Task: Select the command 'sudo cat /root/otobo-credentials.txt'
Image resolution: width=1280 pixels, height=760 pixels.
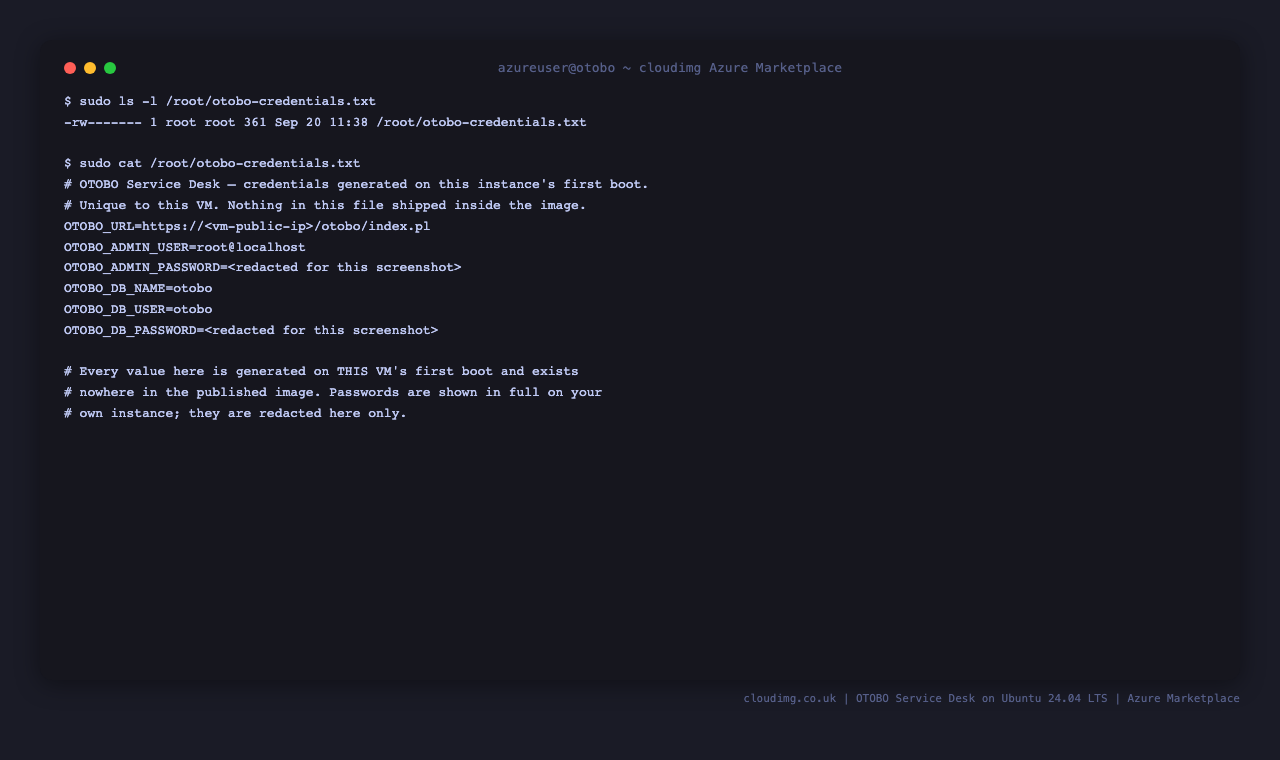Action: (220, 164)
